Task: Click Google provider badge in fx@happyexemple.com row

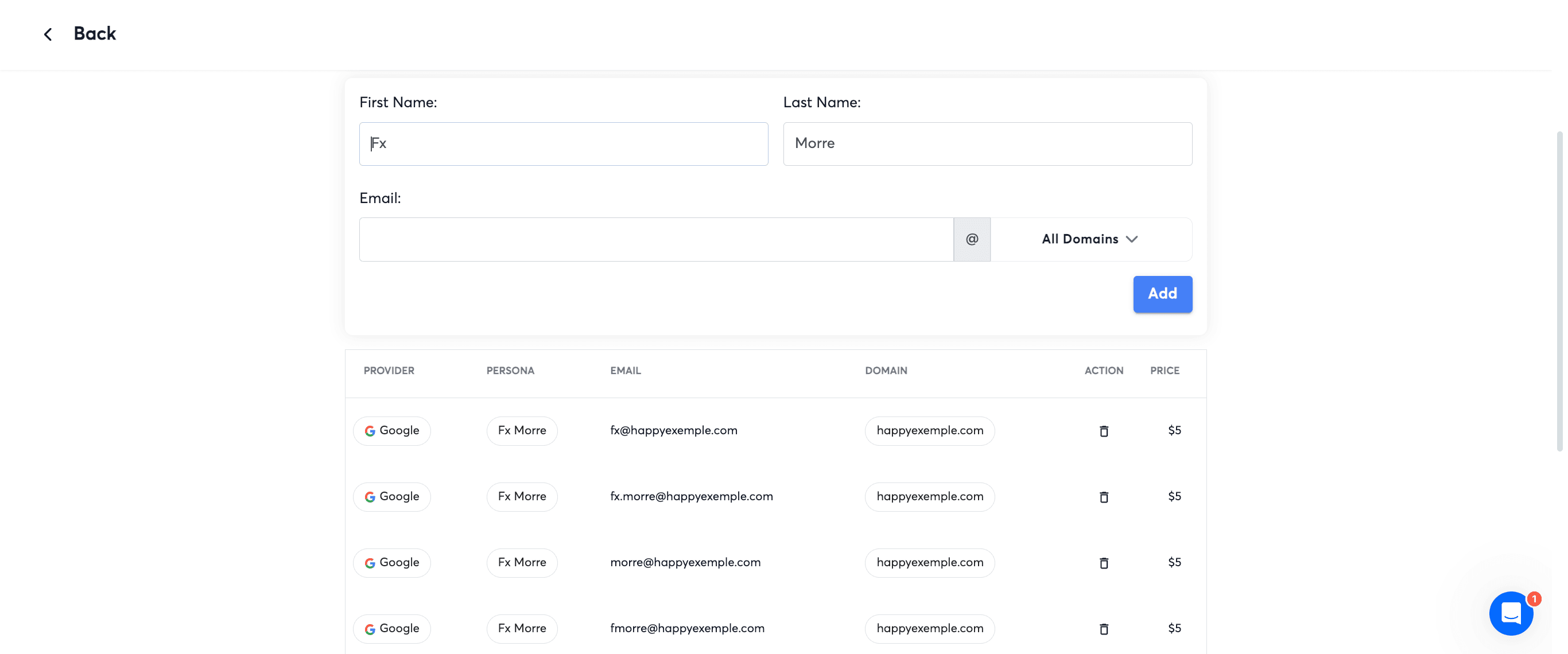Action: 392,431
